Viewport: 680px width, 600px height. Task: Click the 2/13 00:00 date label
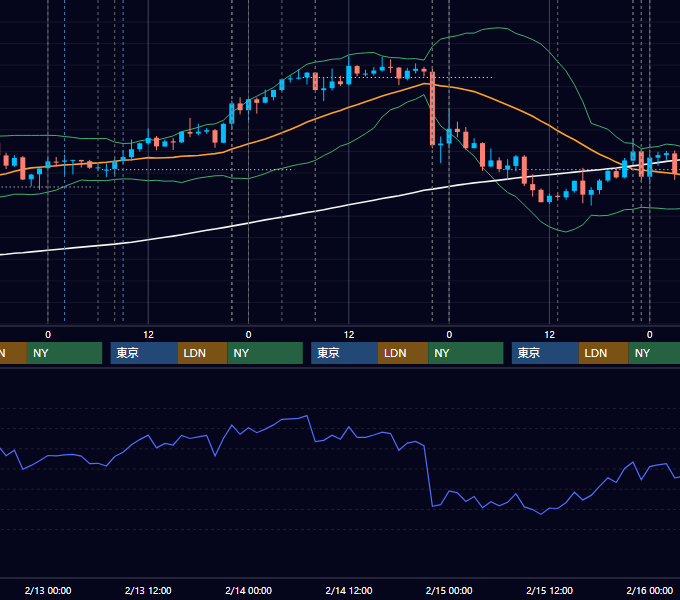(x=48, y=590)
